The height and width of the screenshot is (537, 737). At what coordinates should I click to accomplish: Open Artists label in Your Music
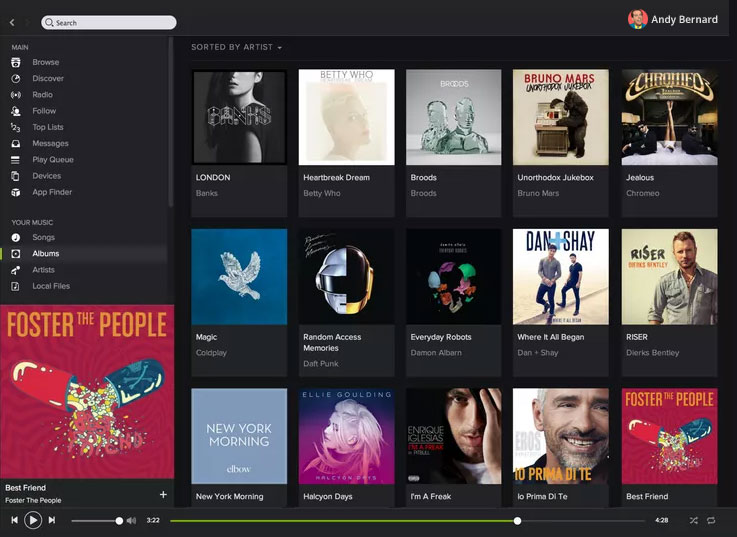click(x=43, y=270)
